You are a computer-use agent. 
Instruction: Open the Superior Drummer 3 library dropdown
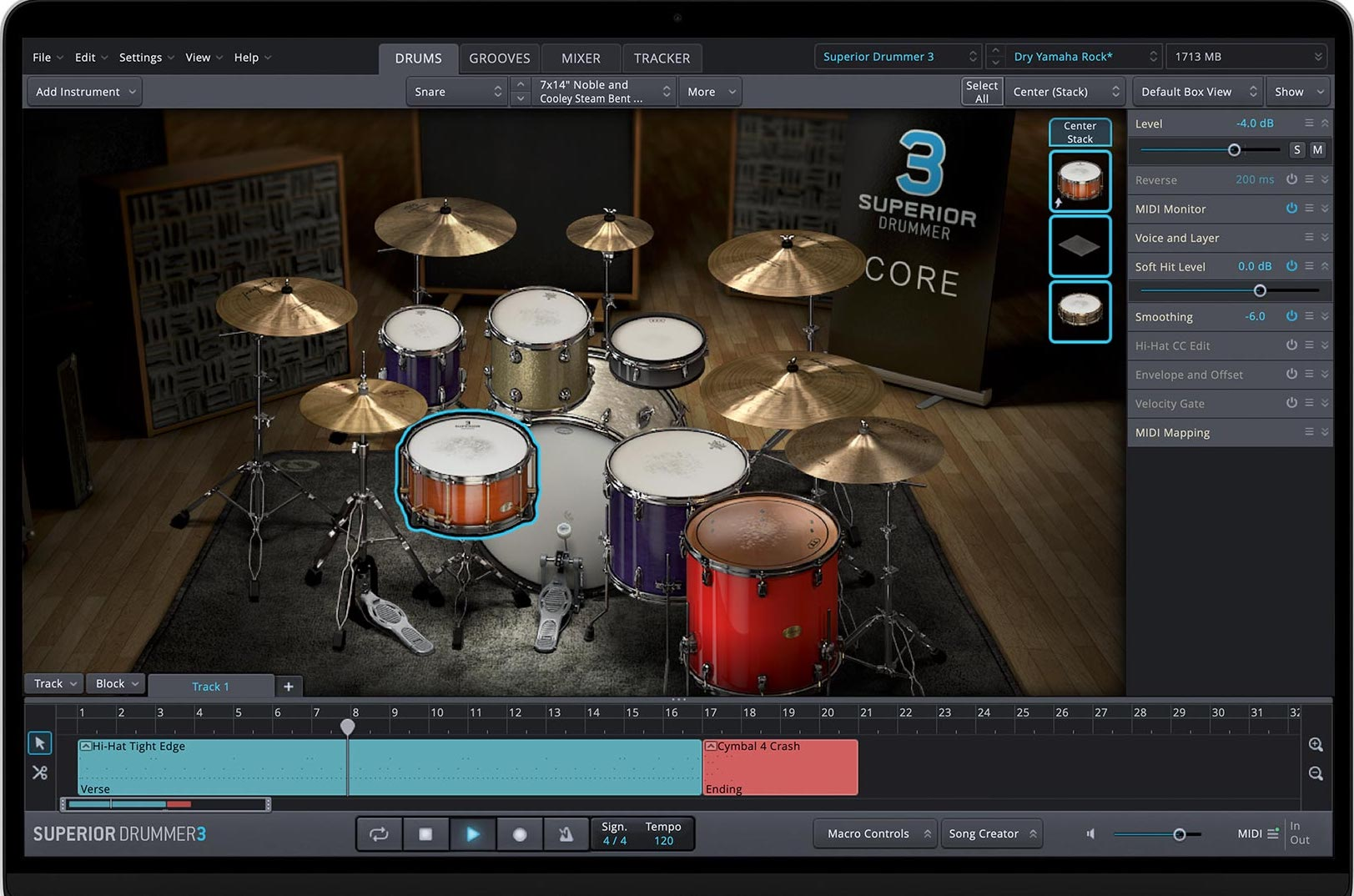click(898, 57)
